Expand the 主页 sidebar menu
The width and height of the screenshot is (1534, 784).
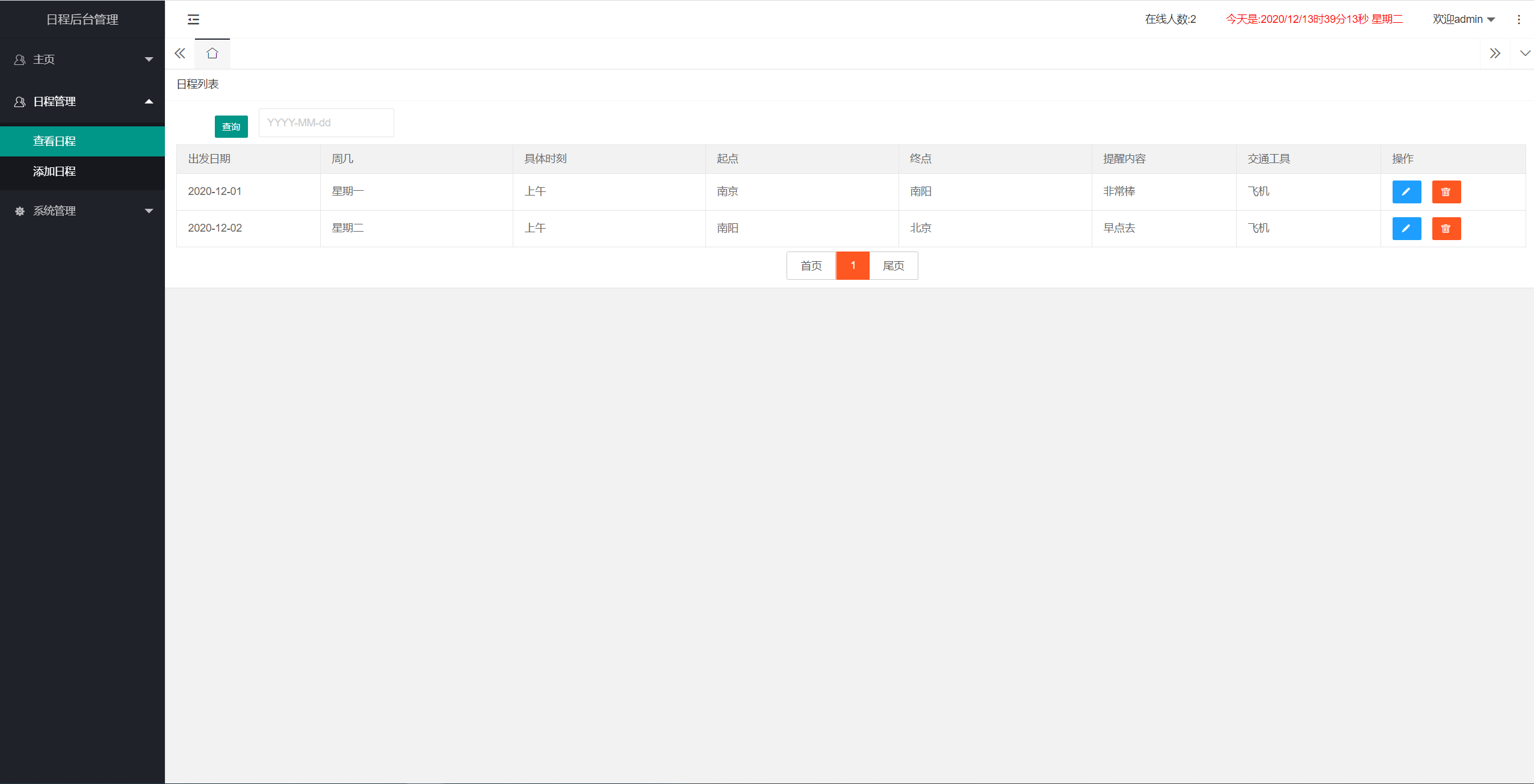82,60
